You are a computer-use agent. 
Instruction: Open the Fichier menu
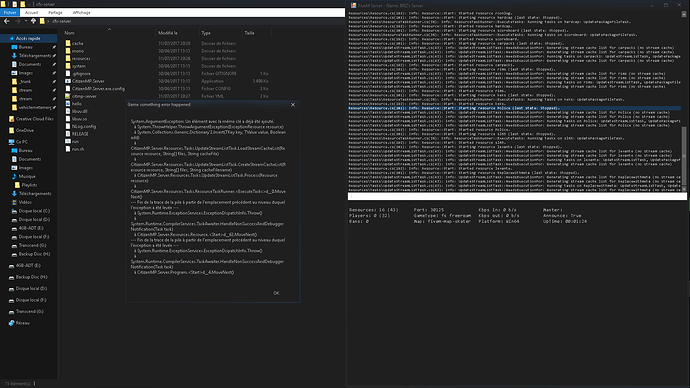click(10, 13)
